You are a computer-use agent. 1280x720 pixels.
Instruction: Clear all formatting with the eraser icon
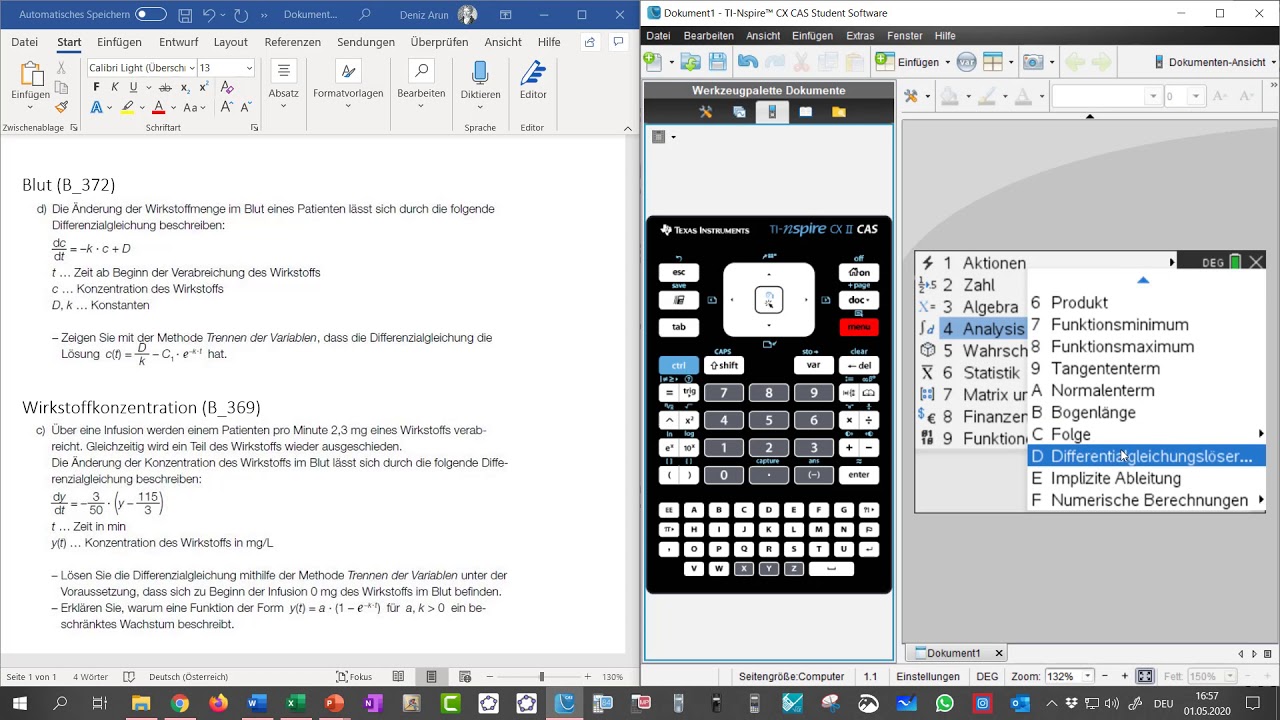click(x=225, y=87)
